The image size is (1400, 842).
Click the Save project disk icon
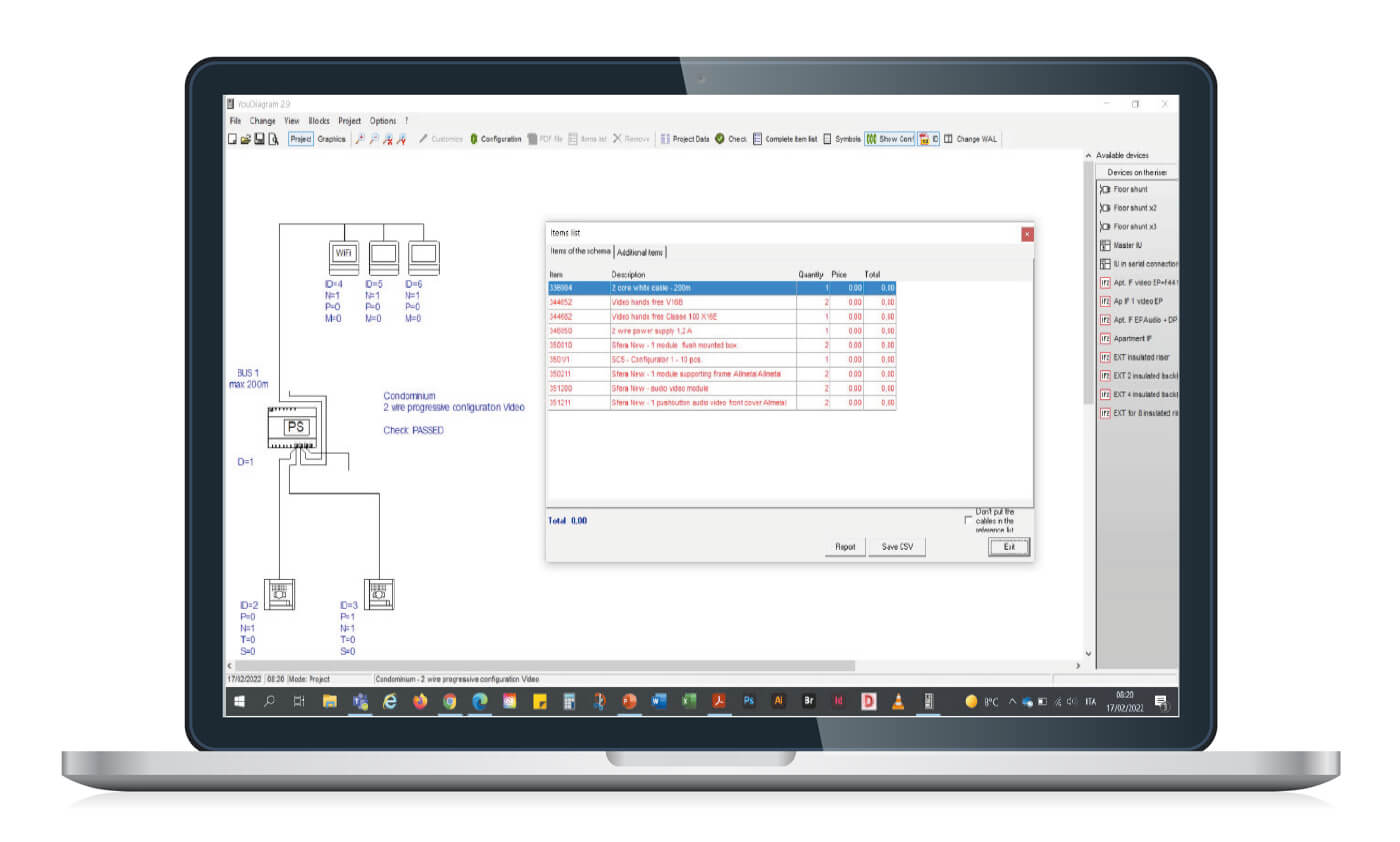[x=259, y=139]
